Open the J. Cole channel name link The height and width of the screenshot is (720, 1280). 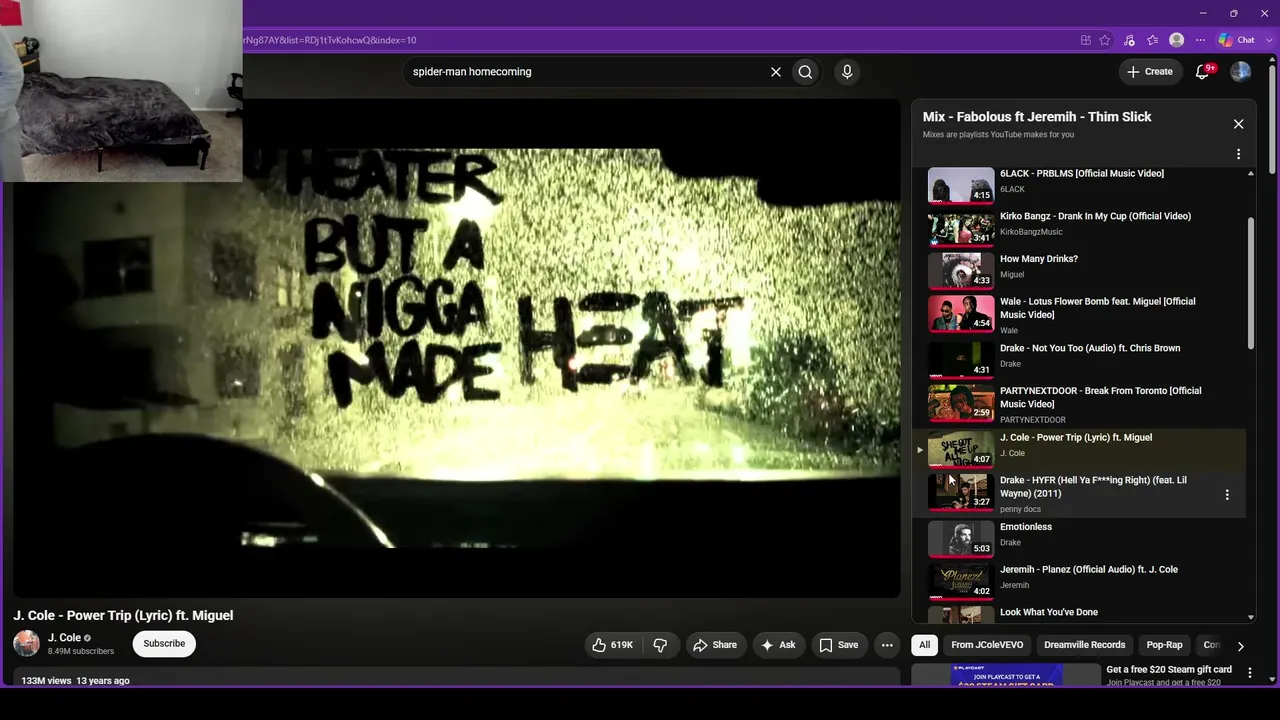pyautogui.click(x=64, y=638)
